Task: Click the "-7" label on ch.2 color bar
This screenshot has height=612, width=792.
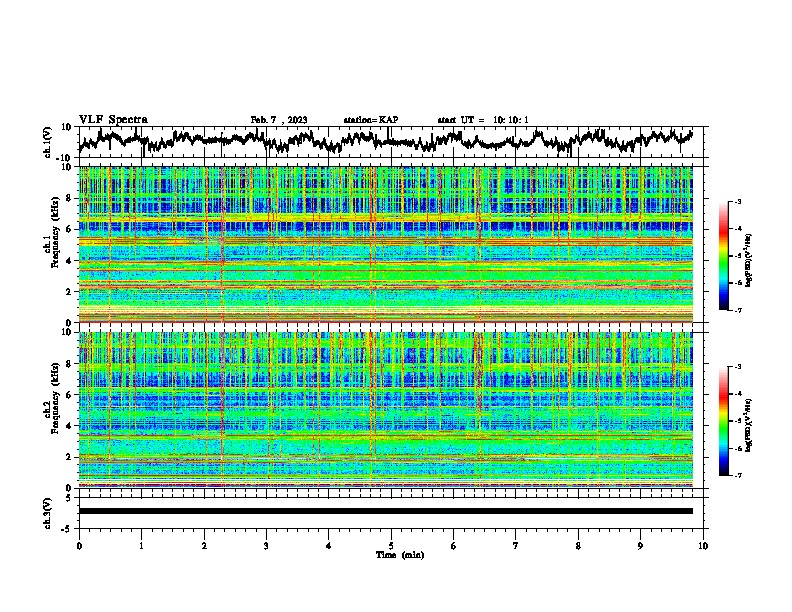Action: (x=738, y=475)
